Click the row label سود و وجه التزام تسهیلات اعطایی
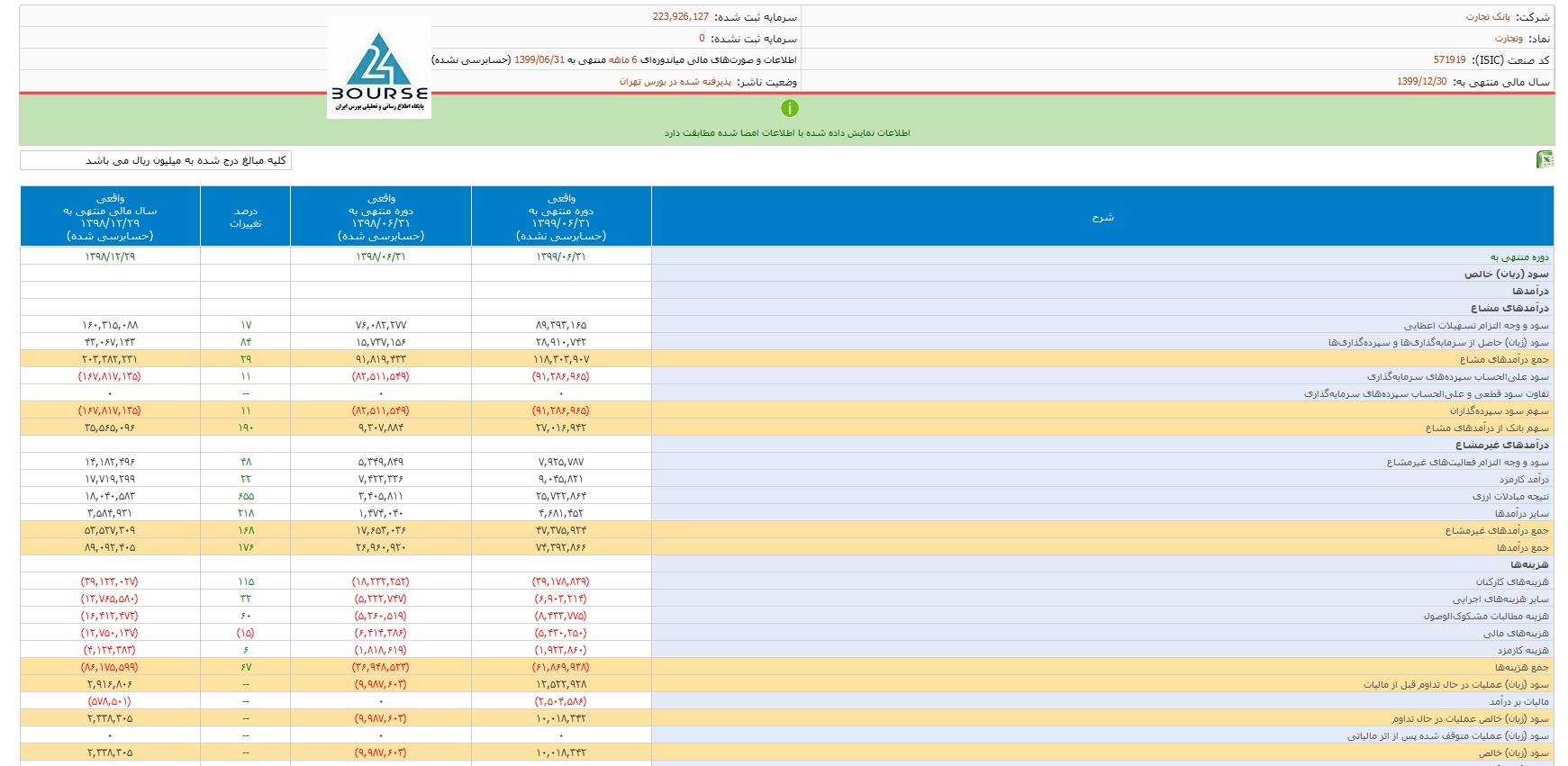1568x766 pixels. click(x=1476, y=325)
